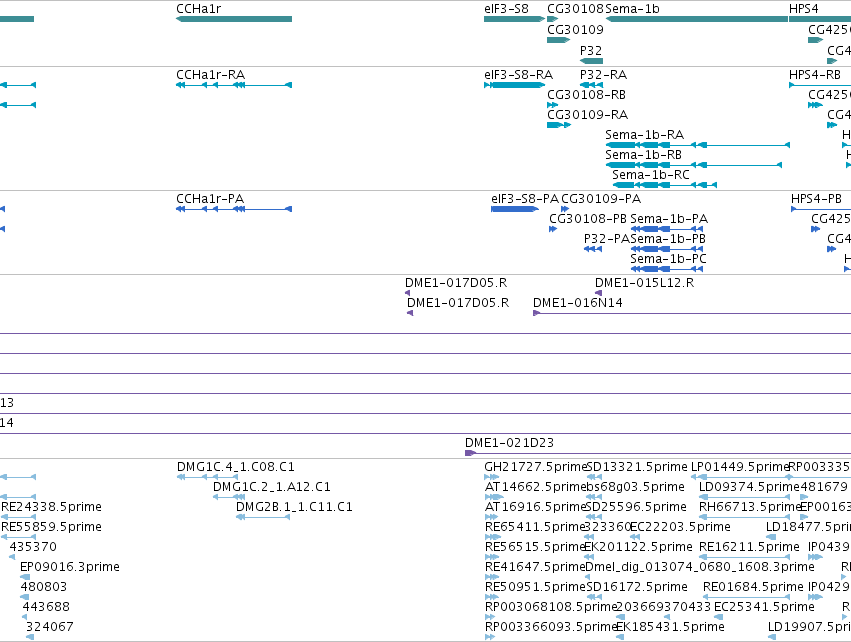Select the Sema-1b-RA transcript

point(697,145)
